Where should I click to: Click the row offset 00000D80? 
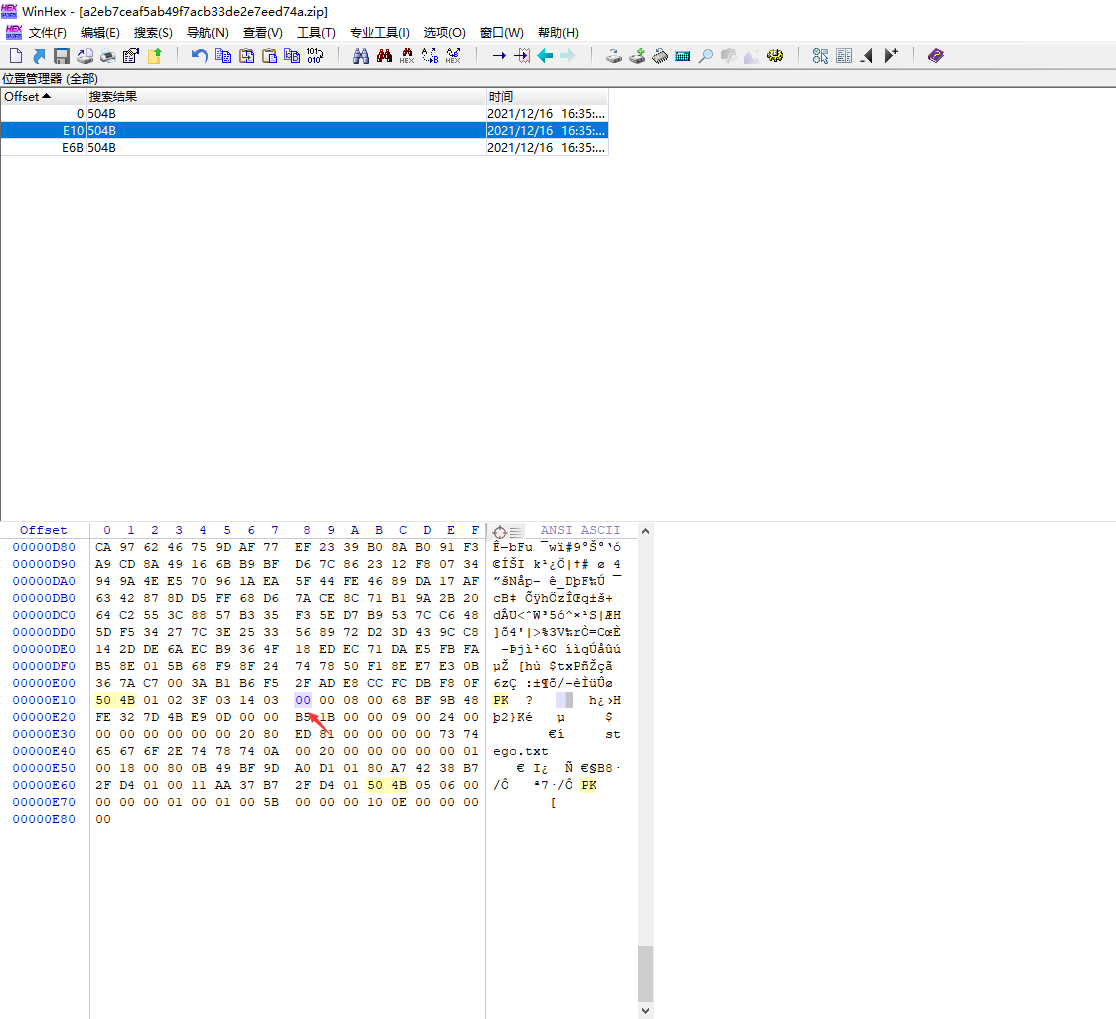point(44,547)
